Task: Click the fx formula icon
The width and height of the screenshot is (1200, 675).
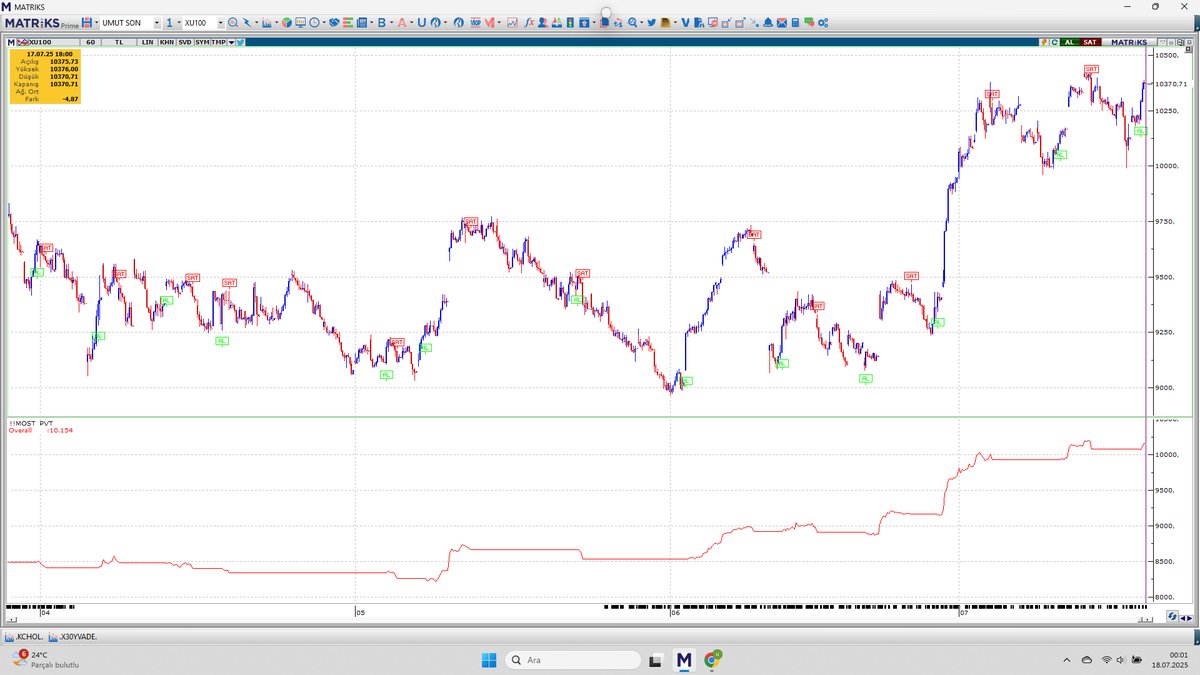Action: point(530,22)
